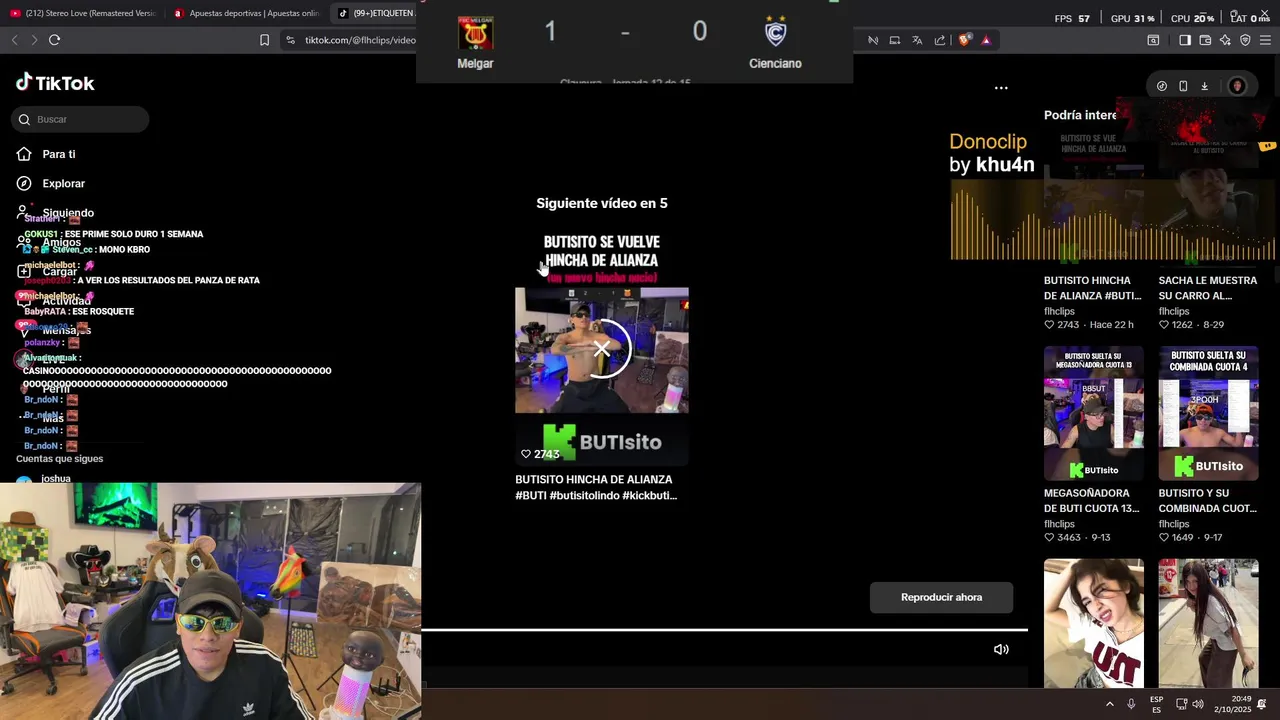
Task: Click the TikTok coins icon
Action: [x=1162, y=86]
